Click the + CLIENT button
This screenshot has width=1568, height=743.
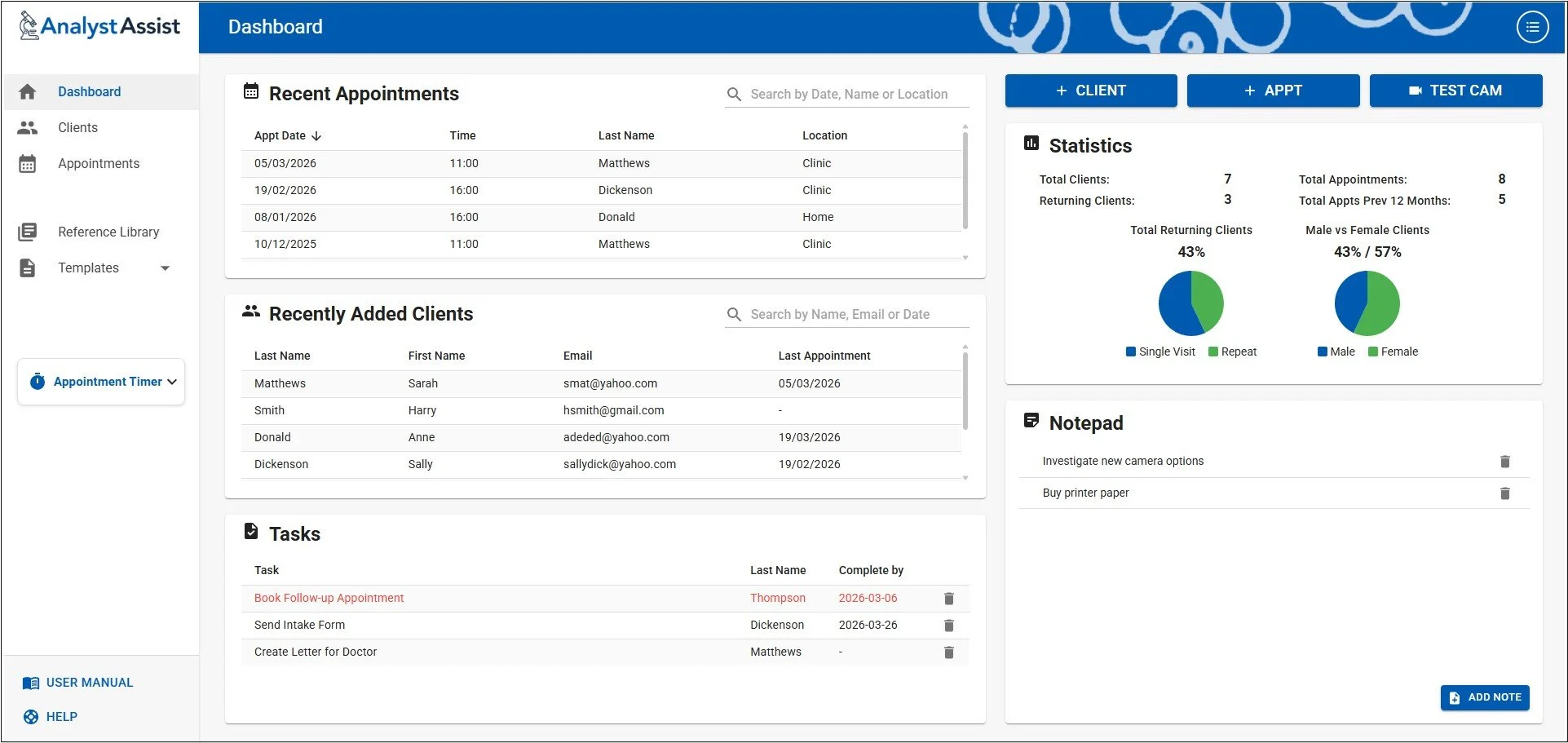1090,91
